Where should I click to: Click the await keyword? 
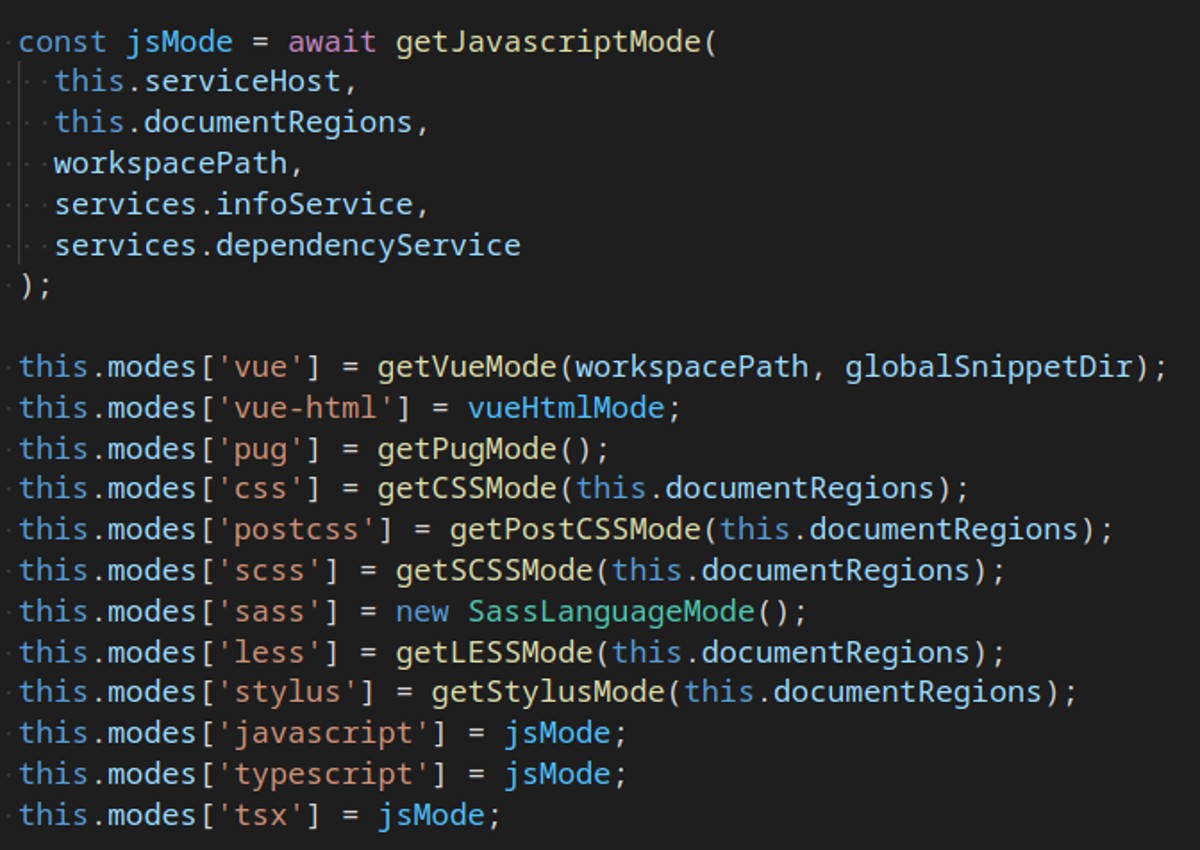click(x=332, y=42)
